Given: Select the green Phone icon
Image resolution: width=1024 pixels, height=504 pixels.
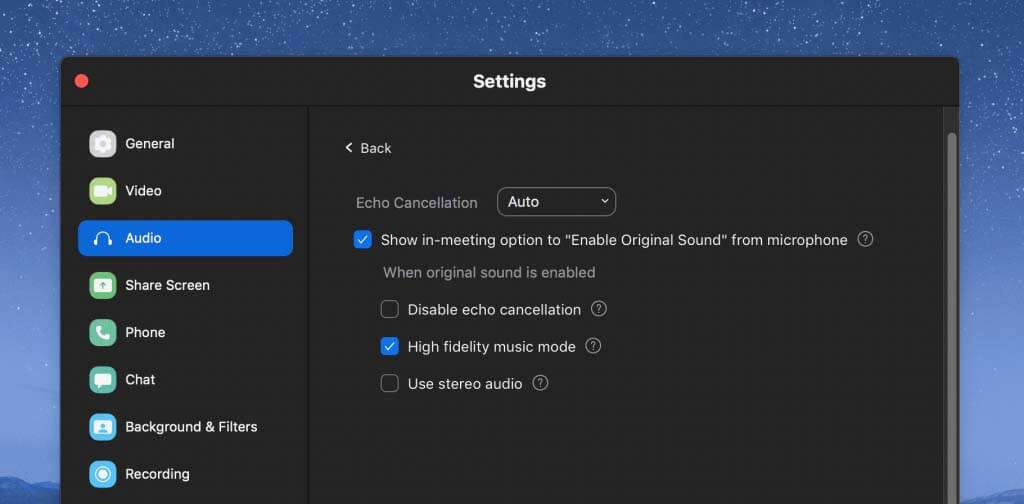Looking at the screenshot, I should [x=103, y=332].
